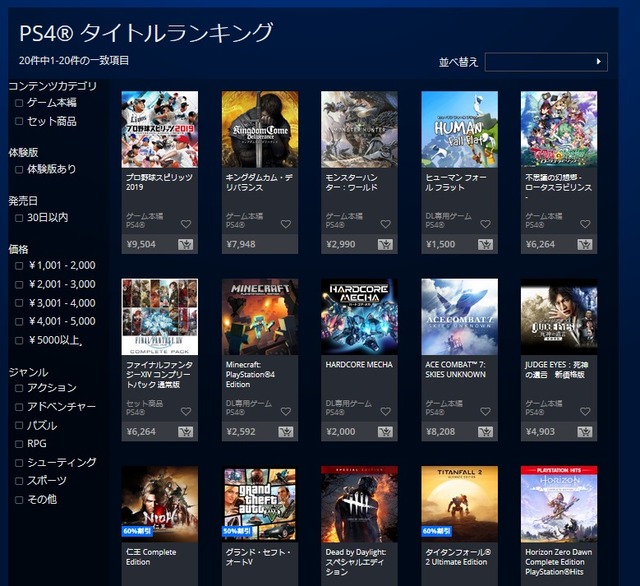Click cart icon for JUDGE EYES
640x586 pixels.
tap(584, 432)
